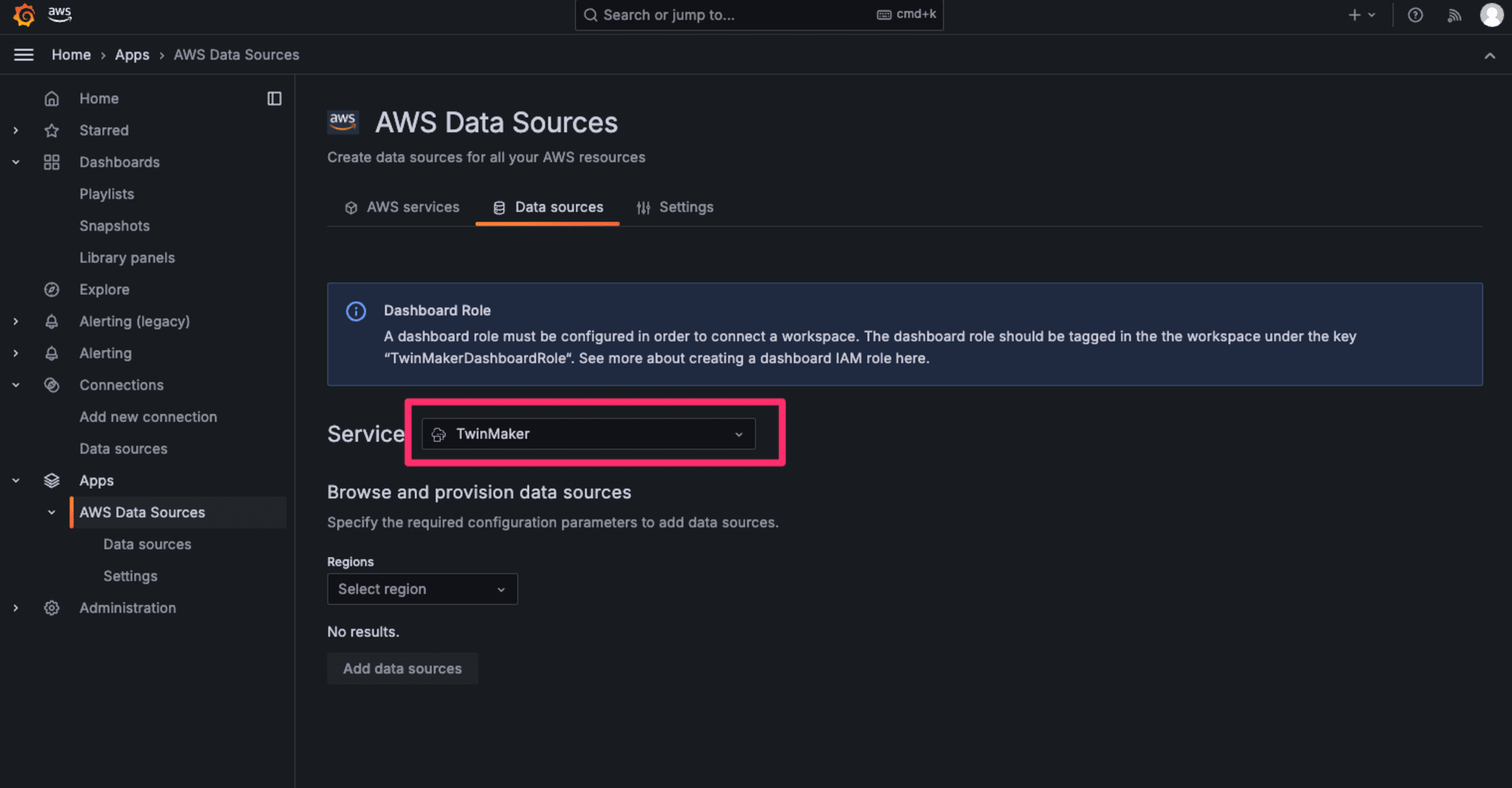Image resolution: width=1512 pixels, height=788 pixels.
Task: Click the AWS Data Sources breadcrumb
Action: click(x=237, y=54)
